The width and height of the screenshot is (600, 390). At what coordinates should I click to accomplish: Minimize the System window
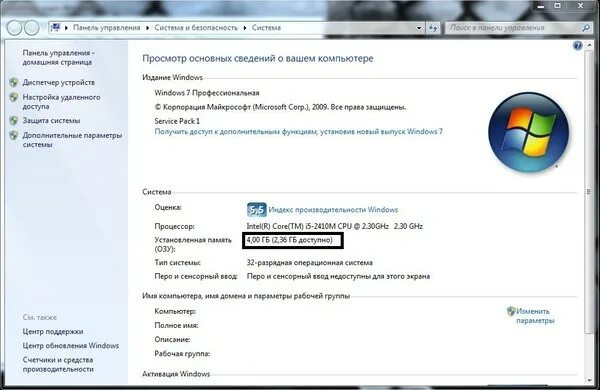point(541,6)
